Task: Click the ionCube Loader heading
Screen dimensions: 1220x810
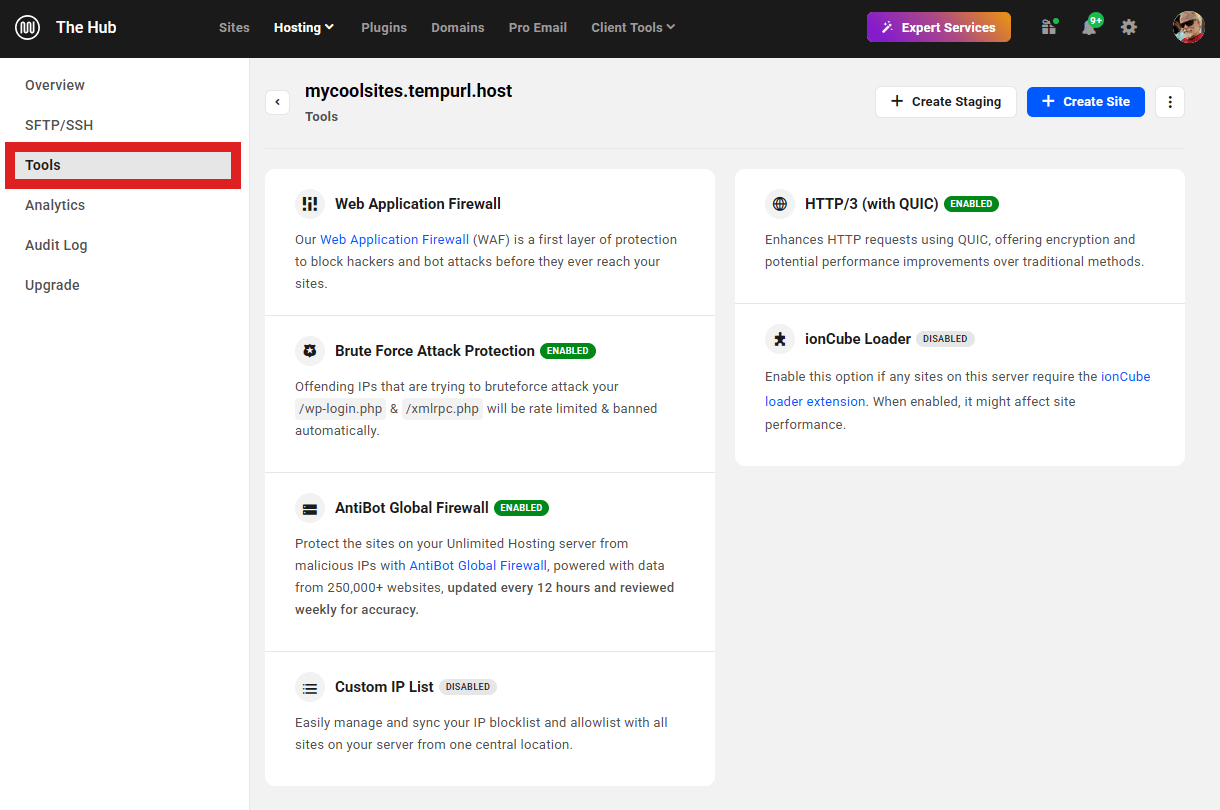Action: (858, 339)
